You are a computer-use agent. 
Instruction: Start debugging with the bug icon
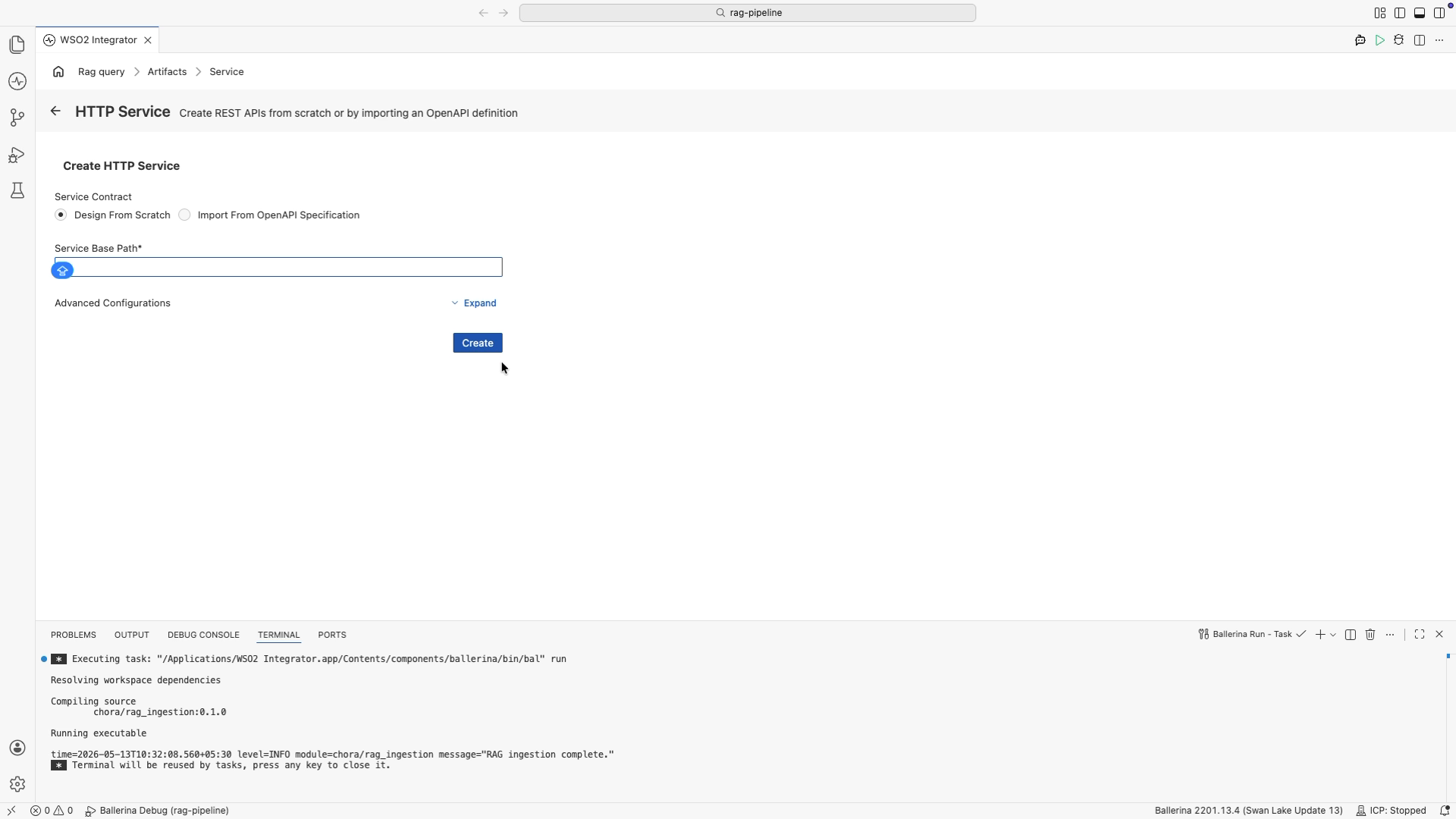[x=1399, y=40]
